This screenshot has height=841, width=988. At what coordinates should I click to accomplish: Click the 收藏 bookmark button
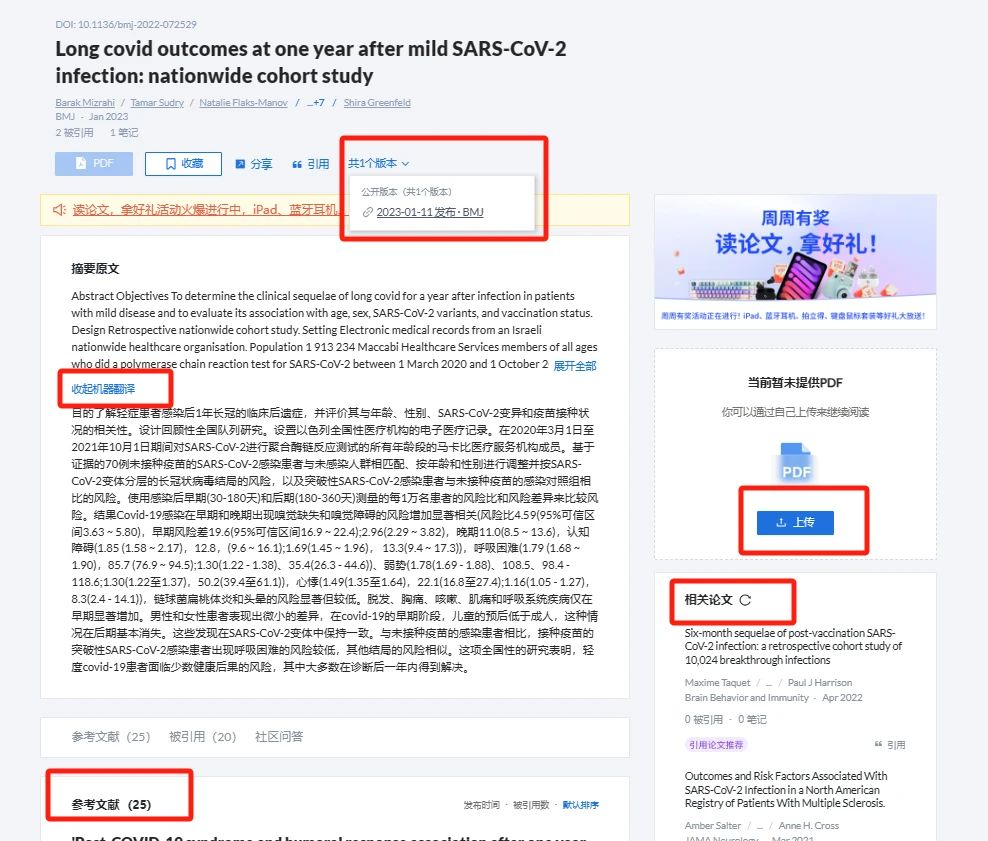[x=183, y=164]
